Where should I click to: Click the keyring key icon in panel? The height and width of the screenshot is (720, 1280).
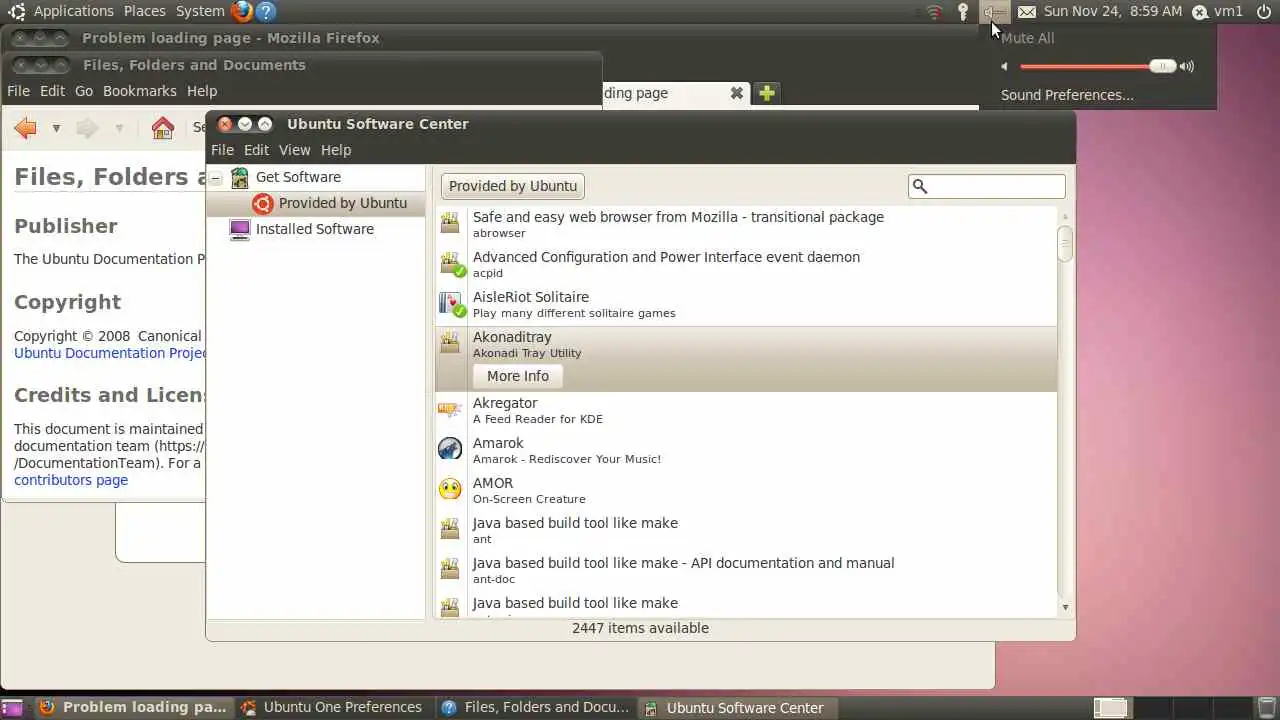point(963,12)
